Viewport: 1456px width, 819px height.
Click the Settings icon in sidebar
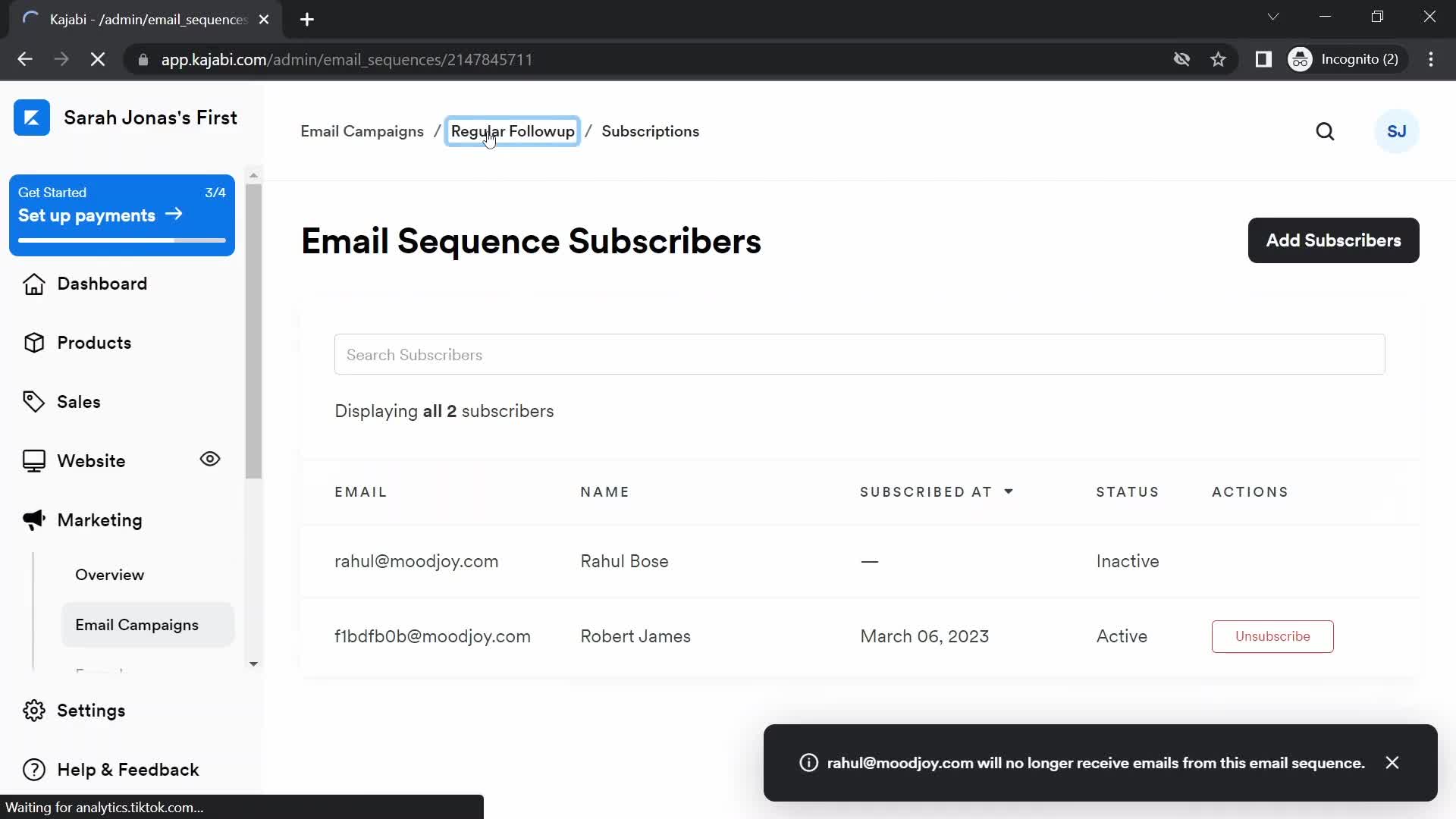[33, 710]
